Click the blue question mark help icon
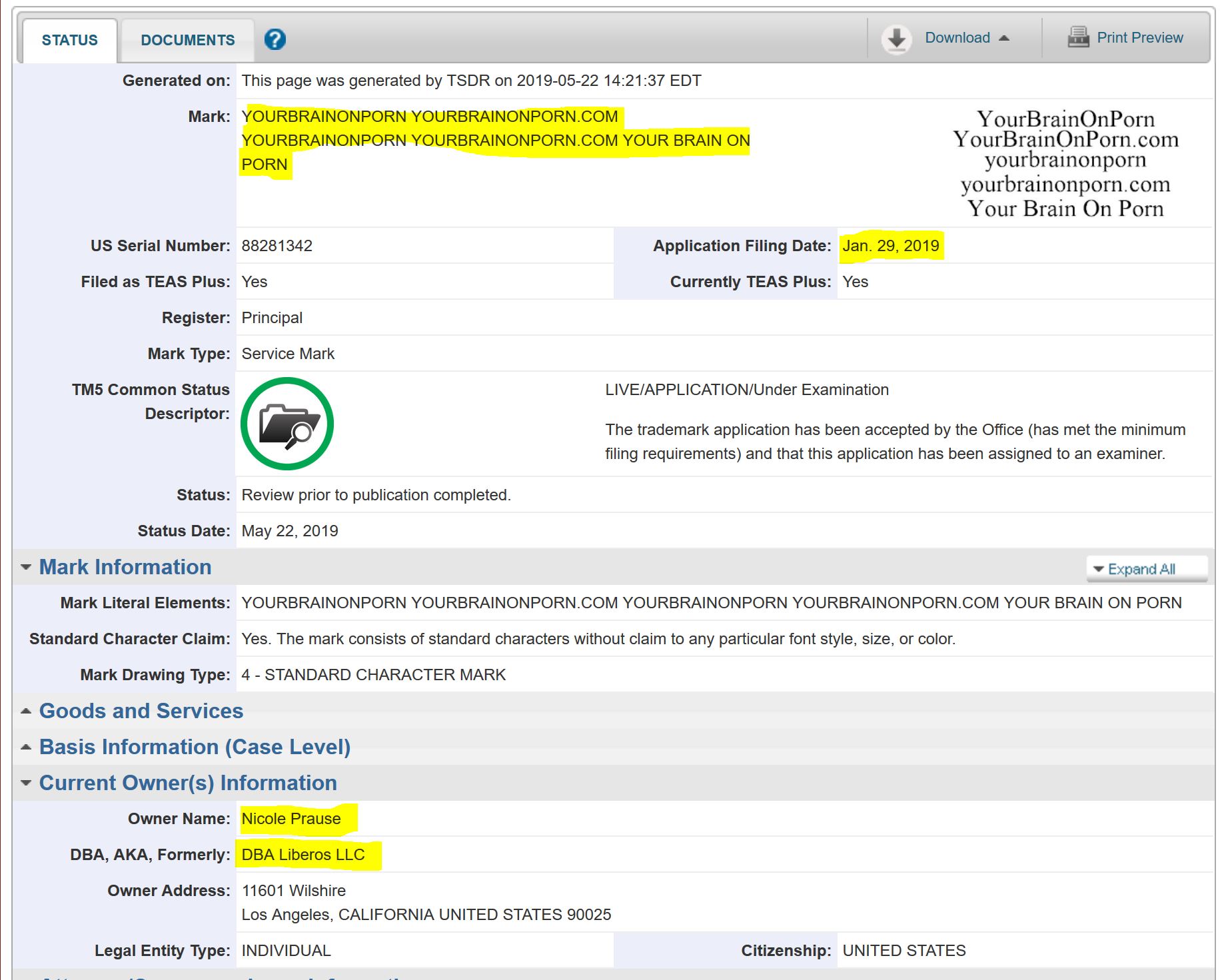Screen dimensions: 1220x980 tap(275, 40)
